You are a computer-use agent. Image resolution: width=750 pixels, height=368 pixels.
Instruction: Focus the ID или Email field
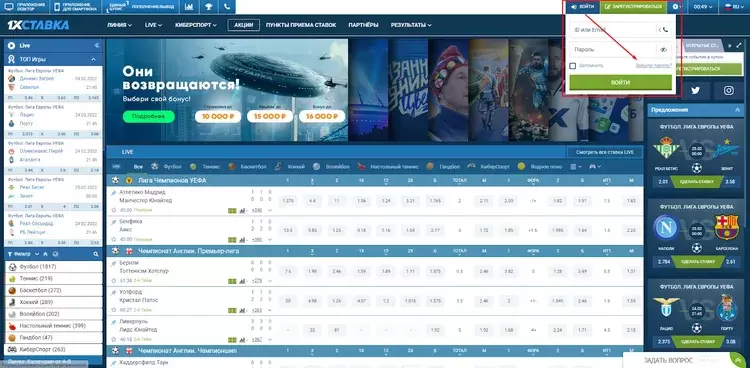(613, 30)
